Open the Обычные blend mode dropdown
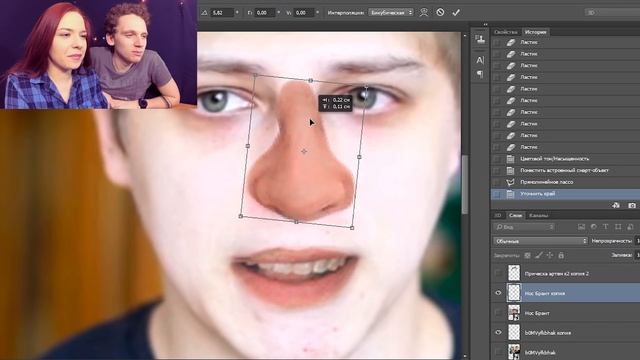640x360 pixels. coord(540,241)
